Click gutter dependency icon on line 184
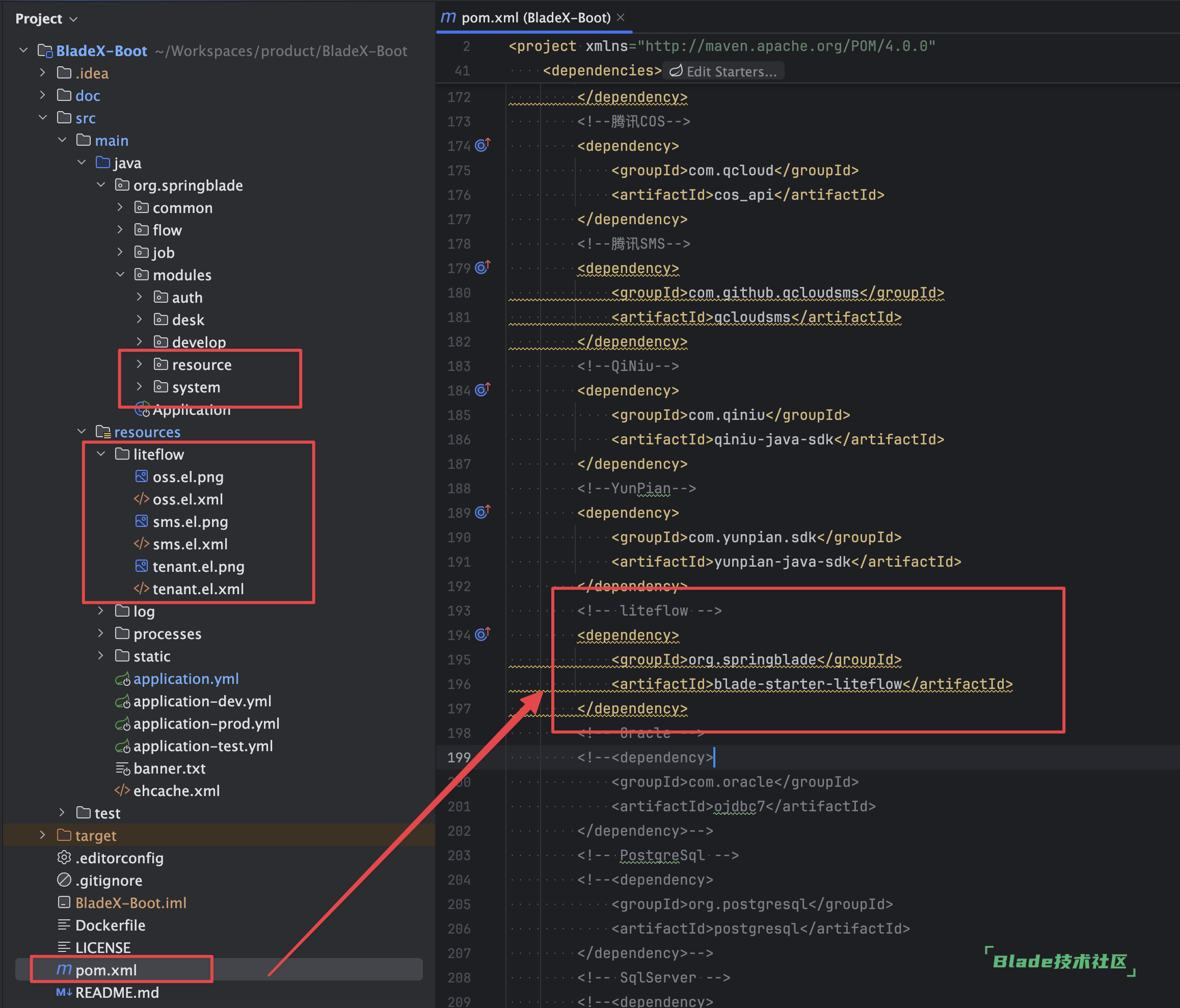The height and width of the screenshot is (1008, 1180). pyautogui.click(x=482, y=390)
